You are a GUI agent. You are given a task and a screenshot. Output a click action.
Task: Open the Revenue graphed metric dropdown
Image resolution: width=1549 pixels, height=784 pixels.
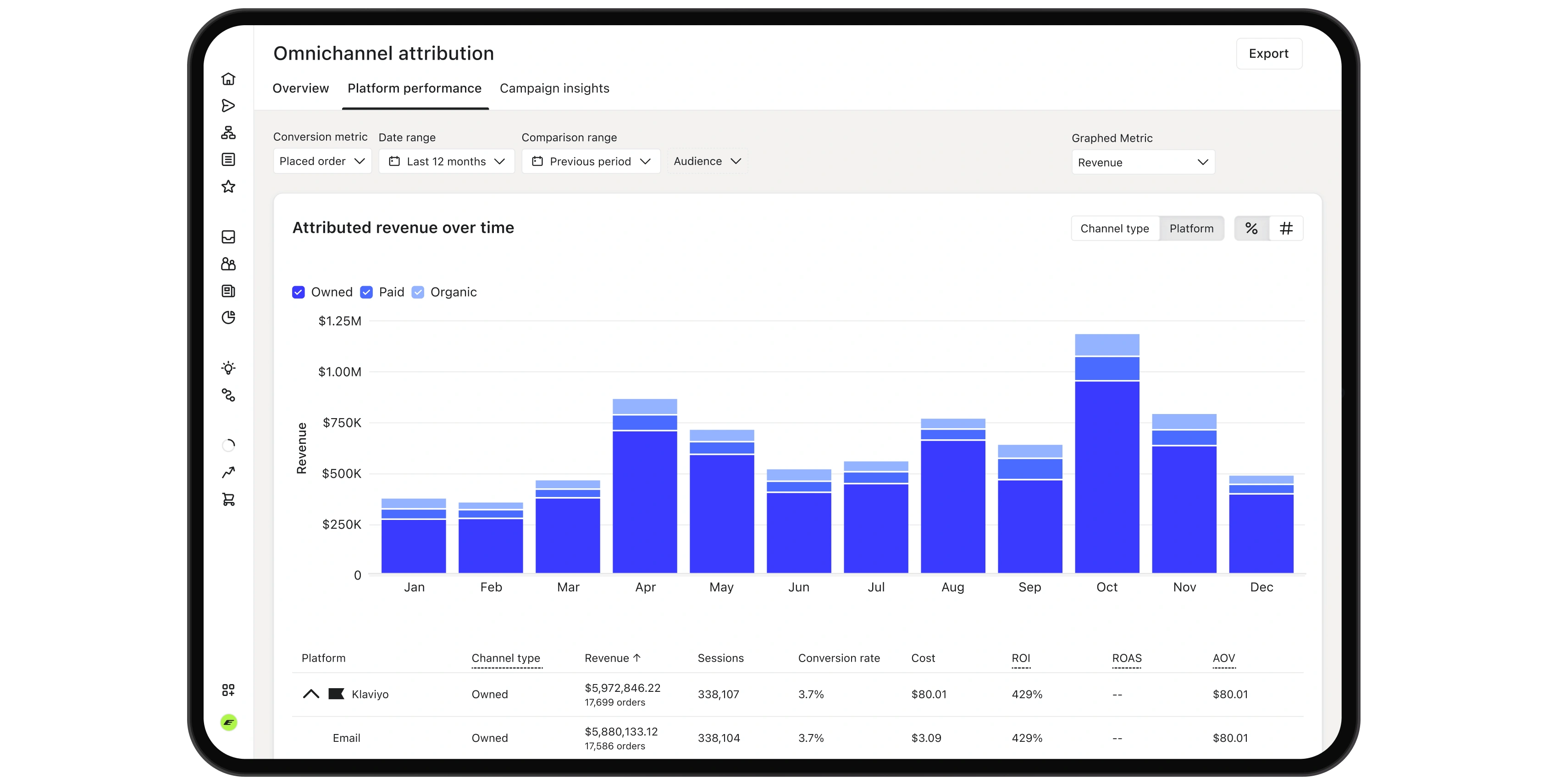click(x=1143, y=162)
